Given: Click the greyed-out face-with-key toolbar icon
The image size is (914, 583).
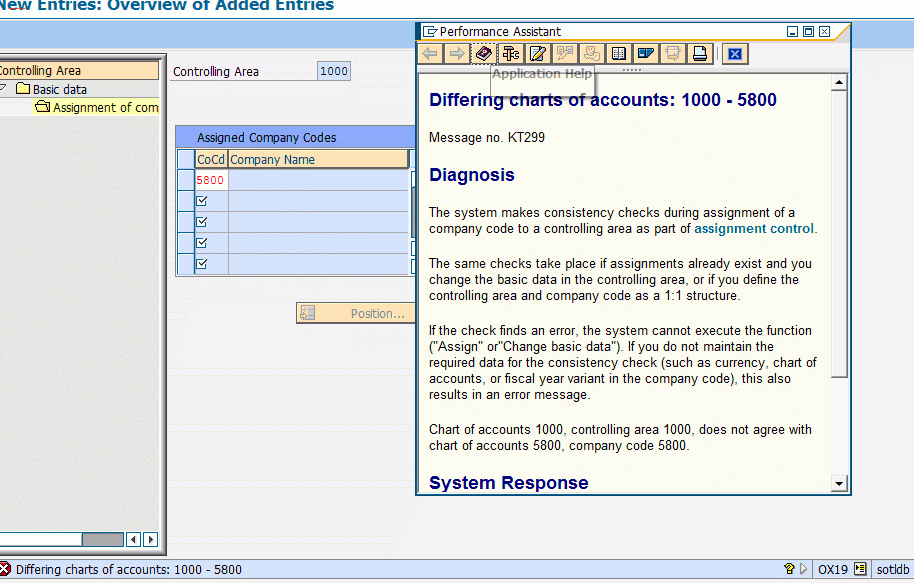Looking at the screenshot, I should 592,54.
